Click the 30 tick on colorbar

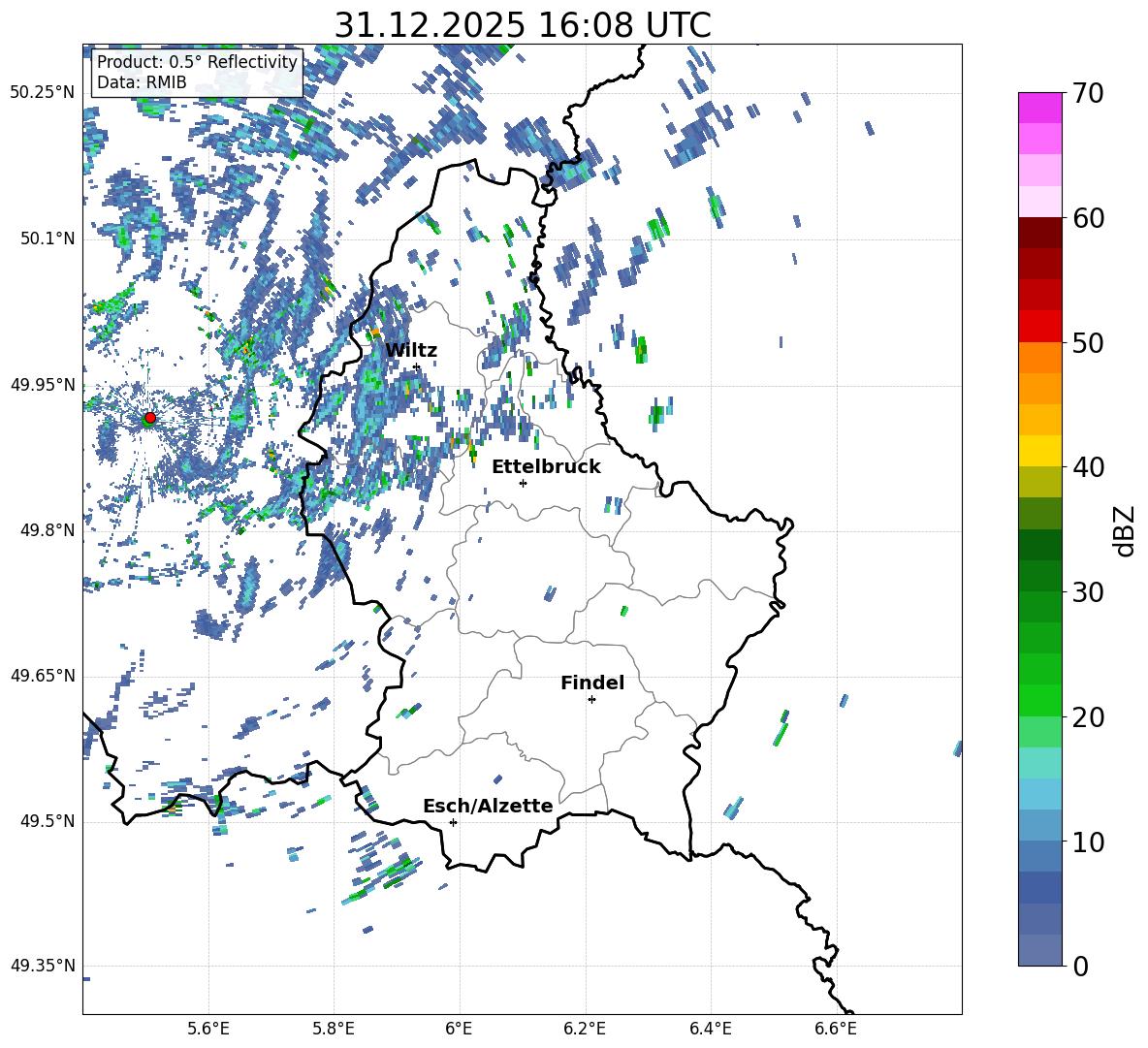tap(1088, 592)
